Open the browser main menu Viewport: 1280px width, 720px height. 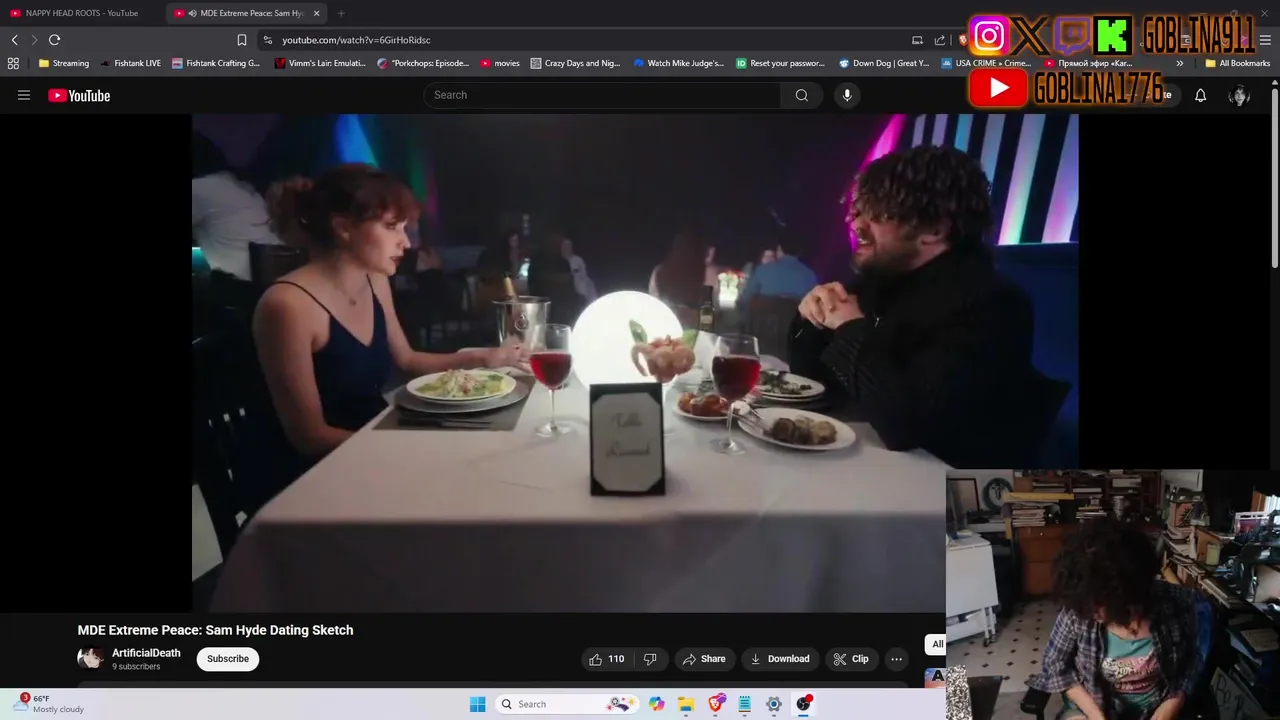pos(1265,40)
